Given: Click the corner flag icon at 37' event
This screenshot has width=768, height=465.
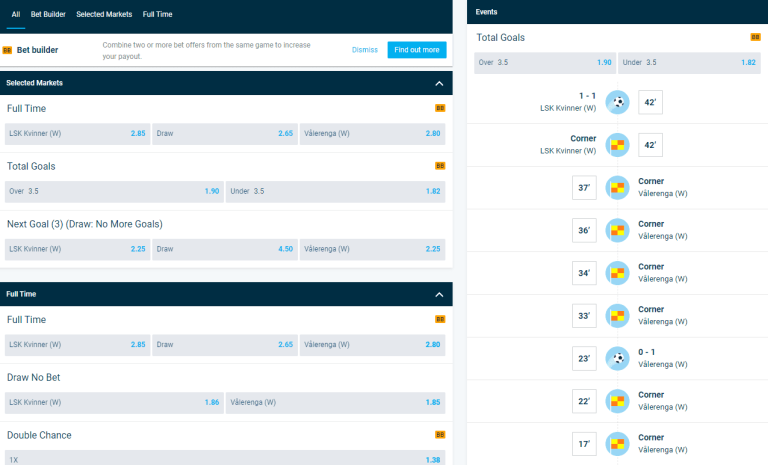Looking at the screenshot, I should [618, 188].
